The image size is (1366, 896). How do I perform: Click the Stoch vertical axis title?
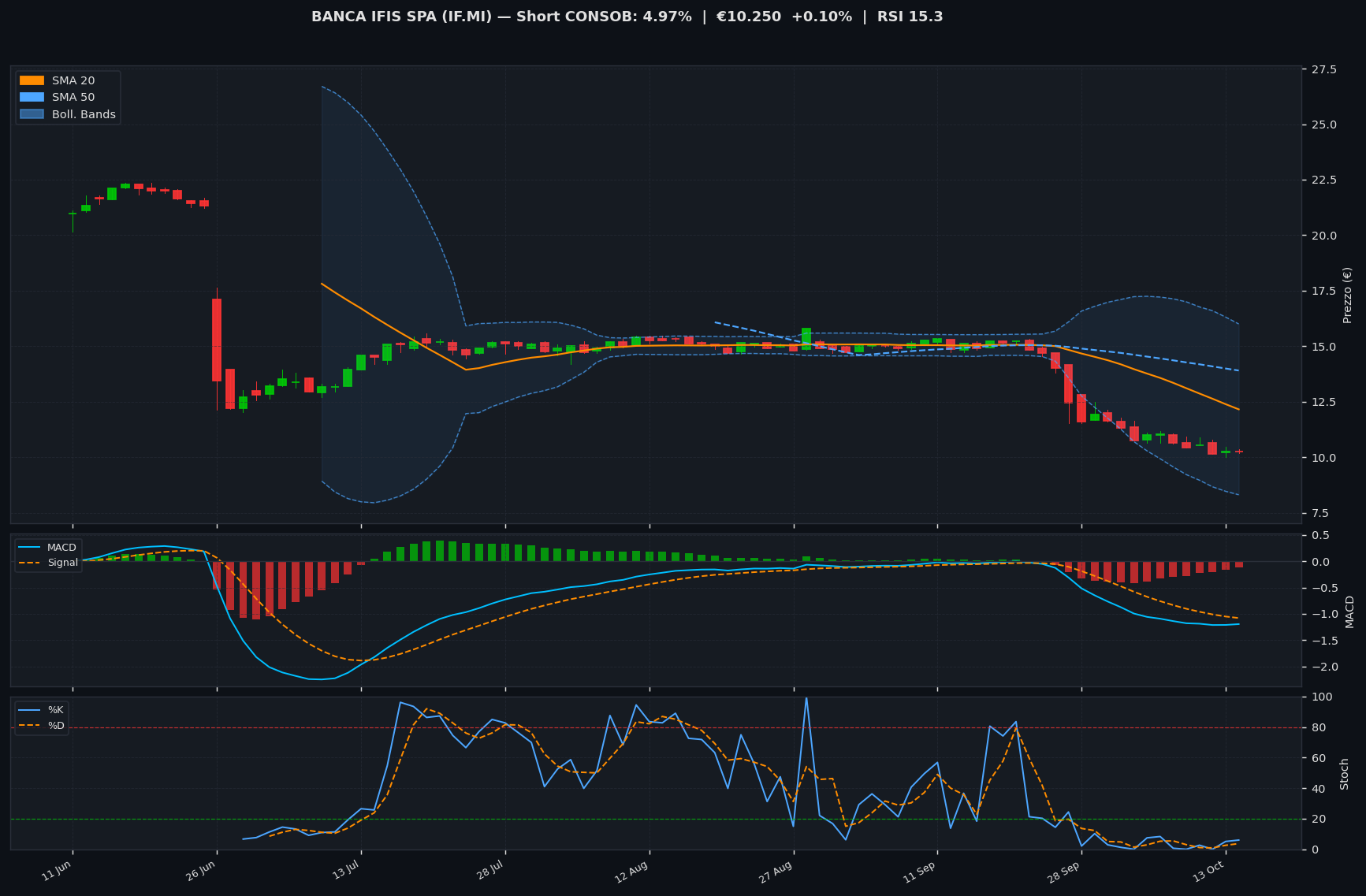1345,774
